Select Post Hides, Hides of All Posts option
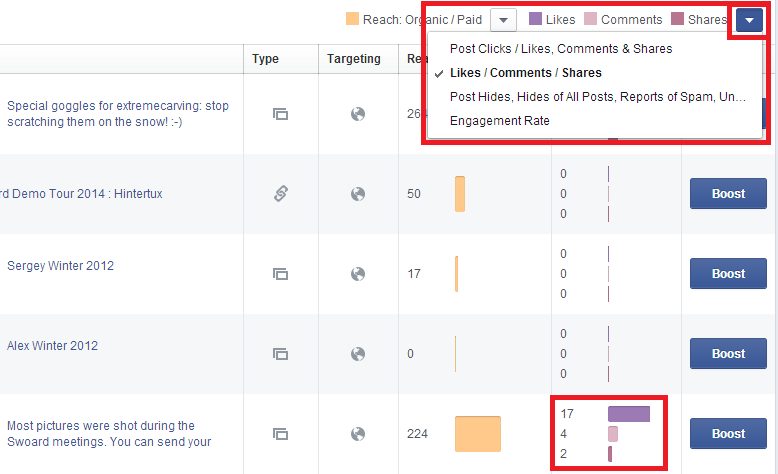 (x=599, y=96)
